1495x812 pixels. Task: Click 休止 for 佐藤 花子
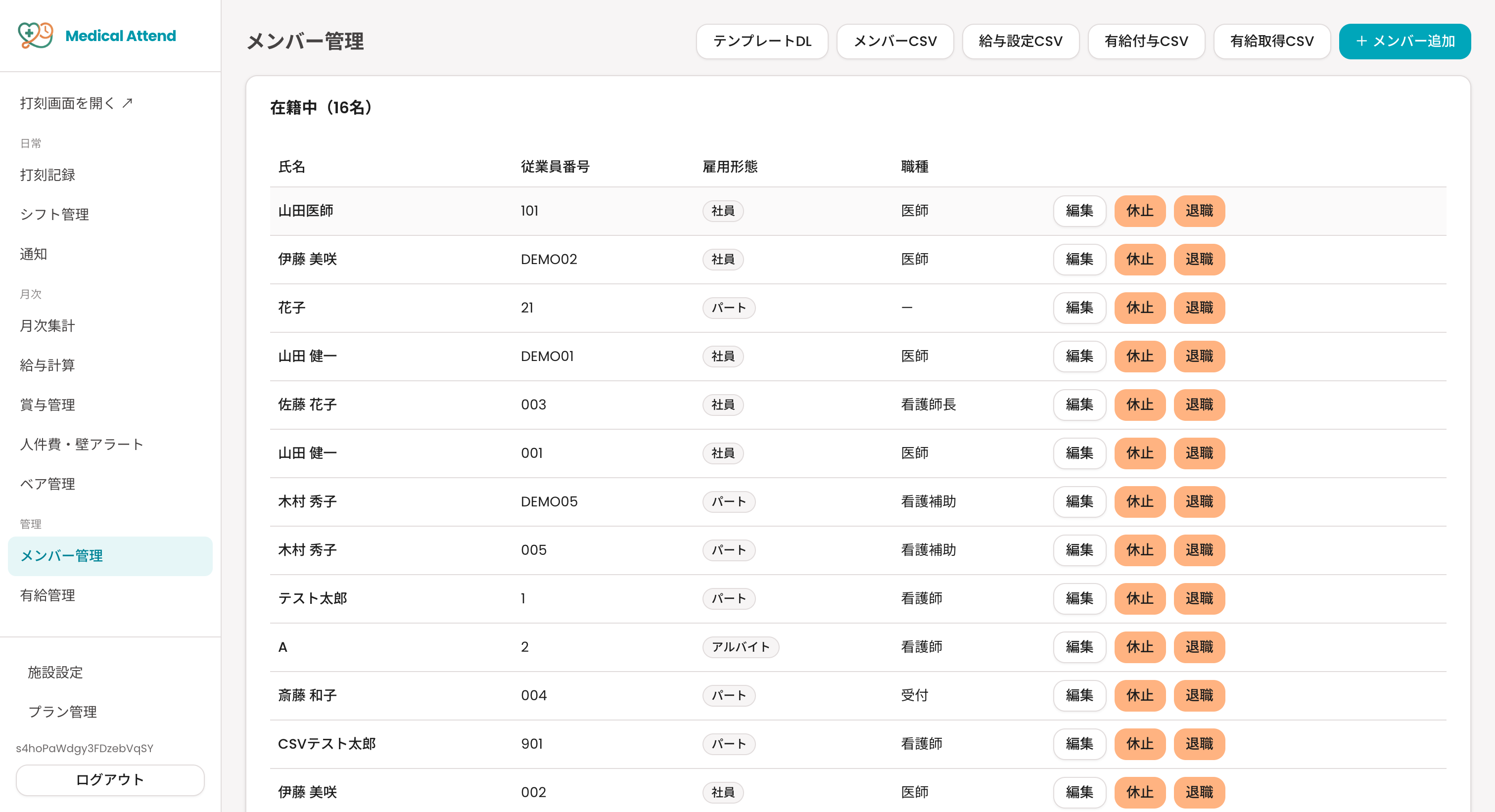(x=1140, y=404)
